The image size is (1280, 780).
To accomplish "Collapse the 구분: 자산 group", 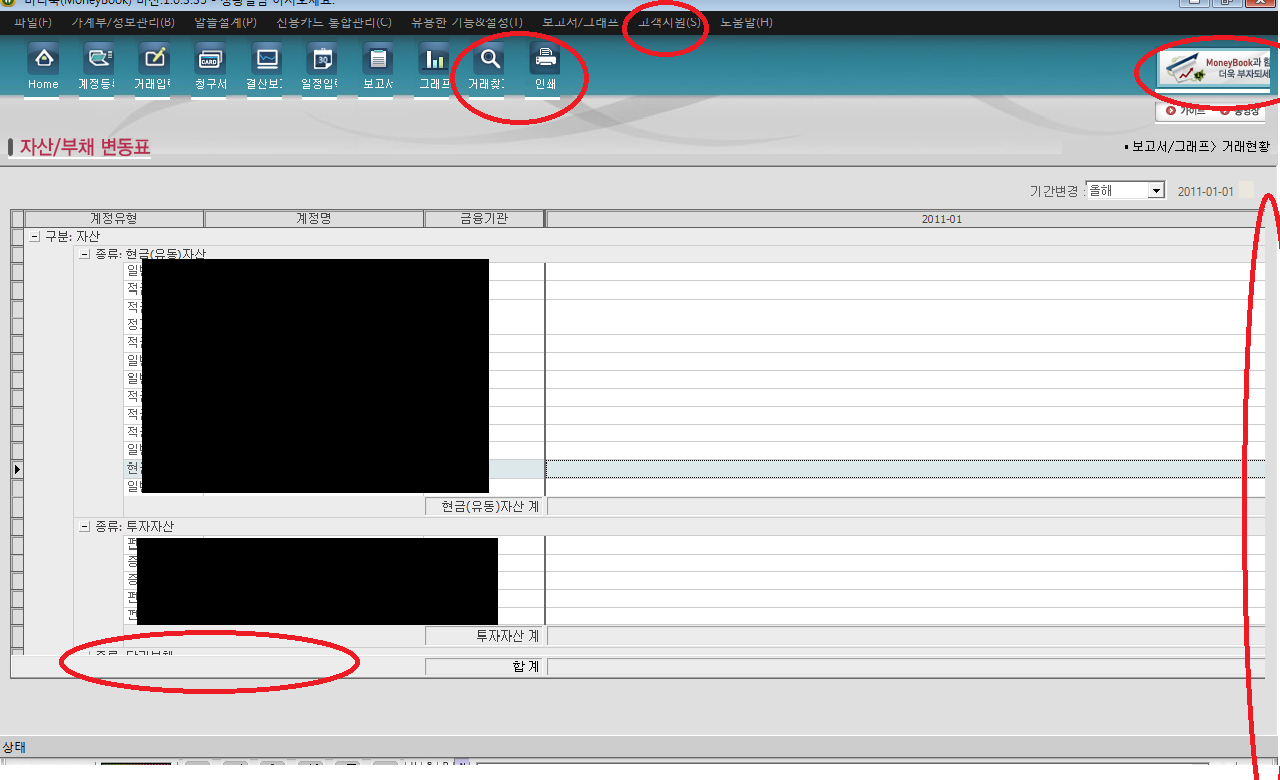I will [35, 236].
